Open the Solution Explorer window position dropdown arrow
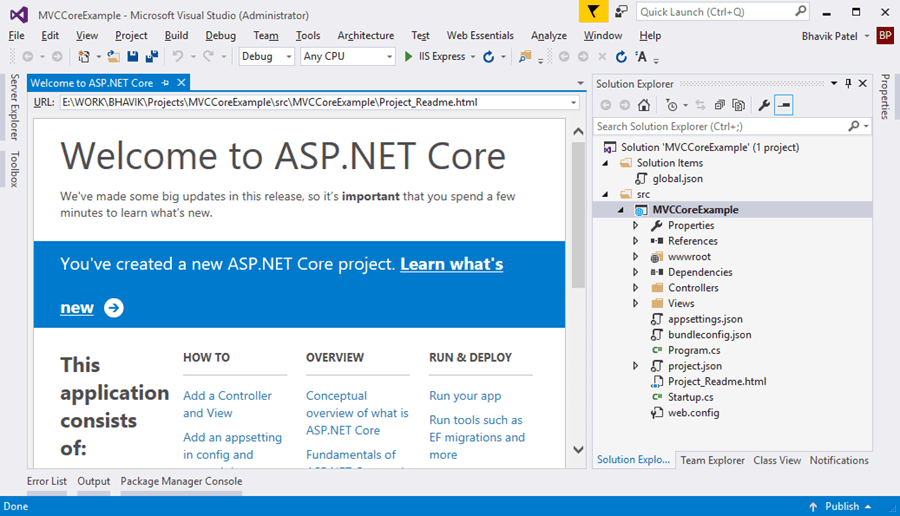Viewport: 900px width, 516px height. point(834,83)
